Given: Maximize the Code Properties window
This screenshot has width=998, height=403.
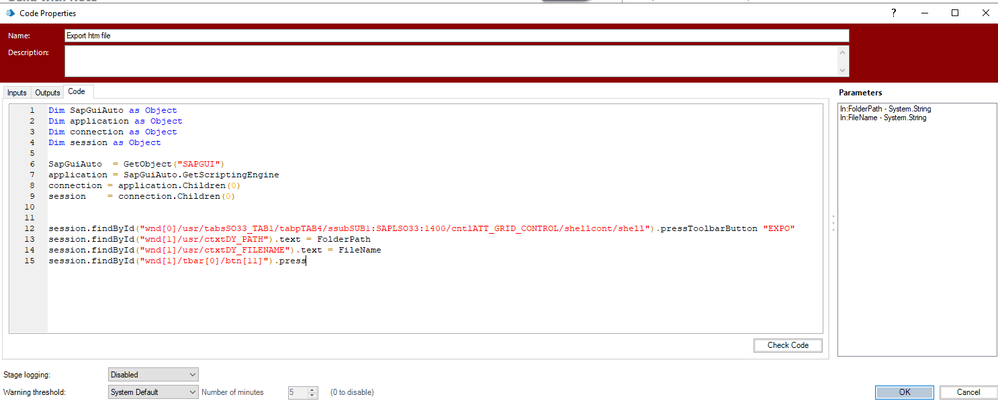Looking at the screenshot, I should click(955, 13).
